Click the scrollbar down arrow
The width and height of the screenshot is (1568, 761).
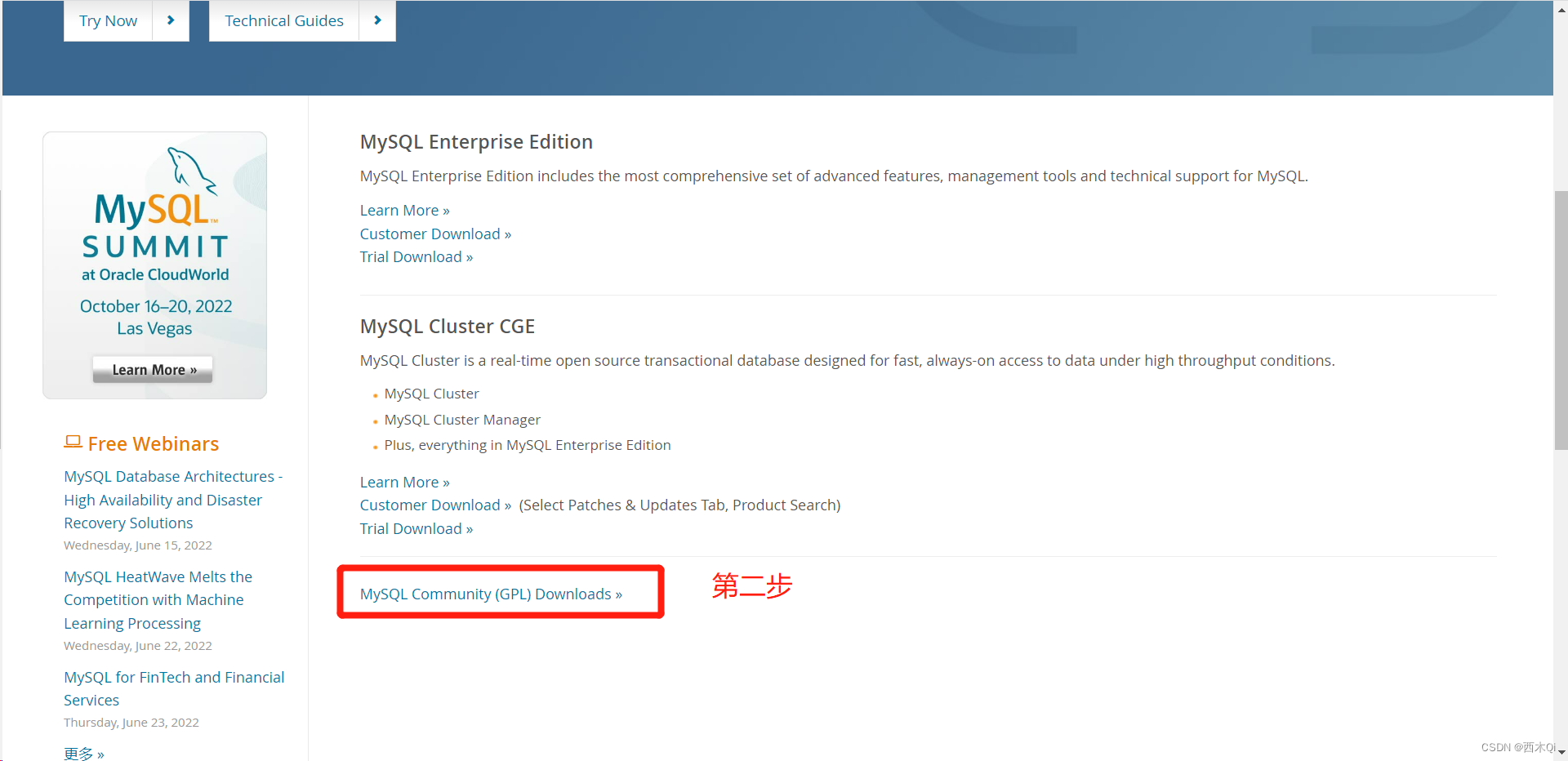(1561, 753)
